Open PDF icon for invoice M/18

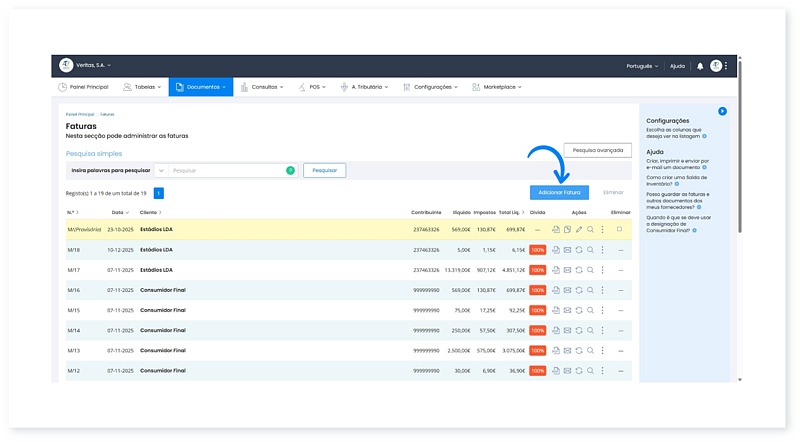pyautogui.click(x=555, y=250)
